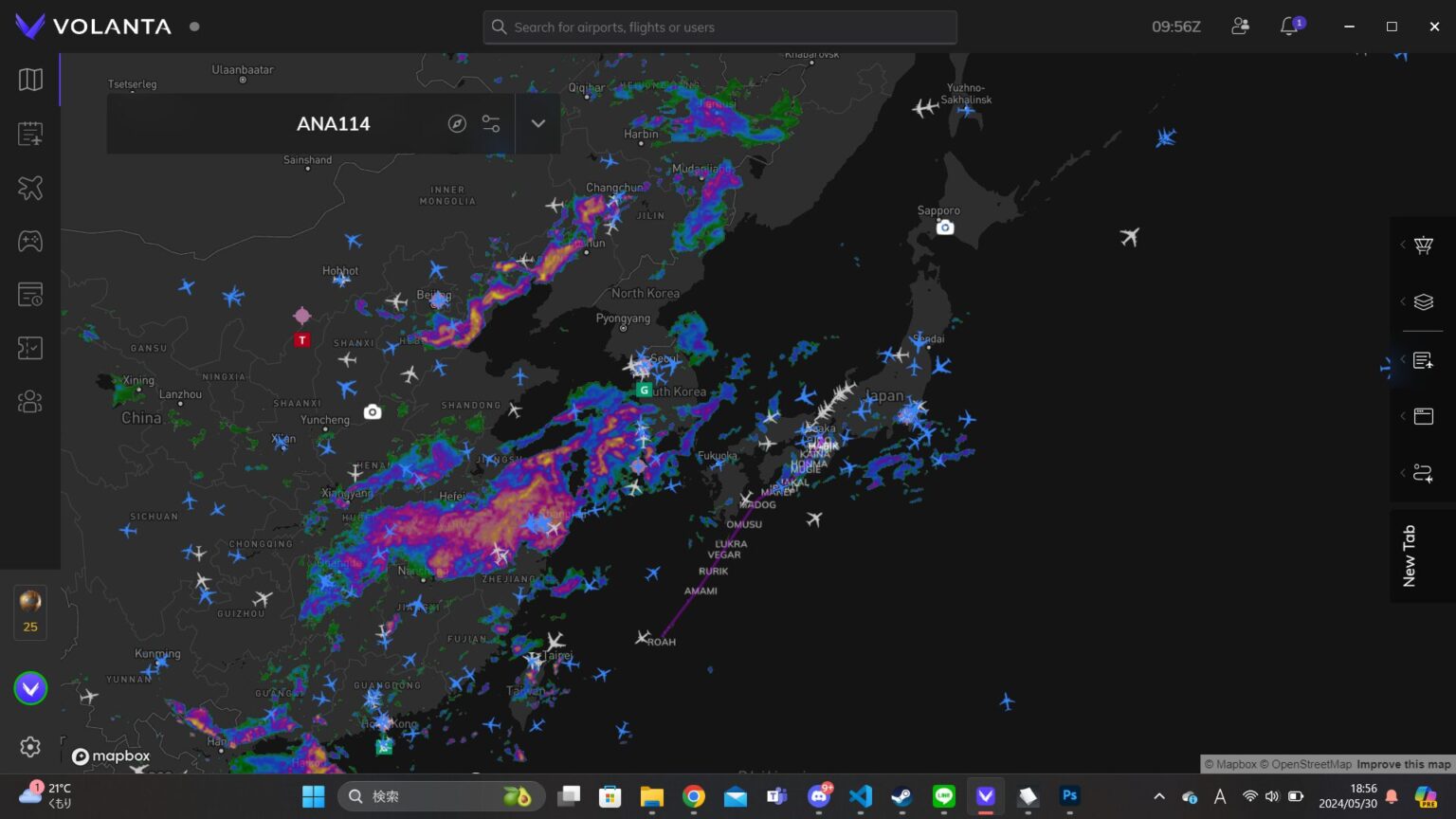Expand the map layers side panel
The width and height of the screenshot is (1456, 819).
pyautogui.click(x=1422, y=302)
